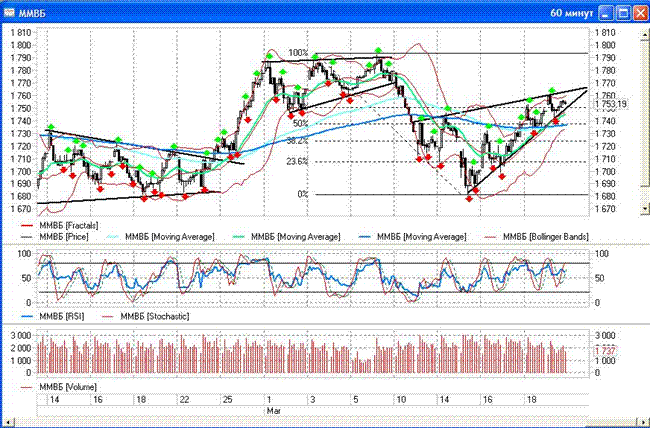Click the Fibonacci '100%' level label
This screenshot has width=650, height=428.
tap(298, 53)
